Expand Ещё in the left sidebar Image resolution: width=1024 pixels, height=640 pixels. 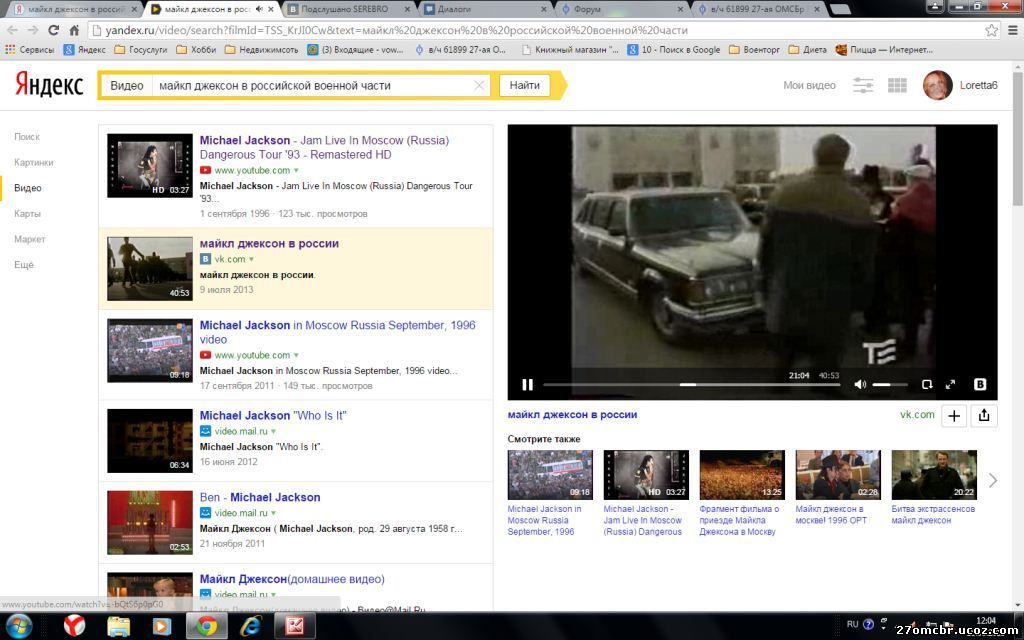[x=24, y=264]
